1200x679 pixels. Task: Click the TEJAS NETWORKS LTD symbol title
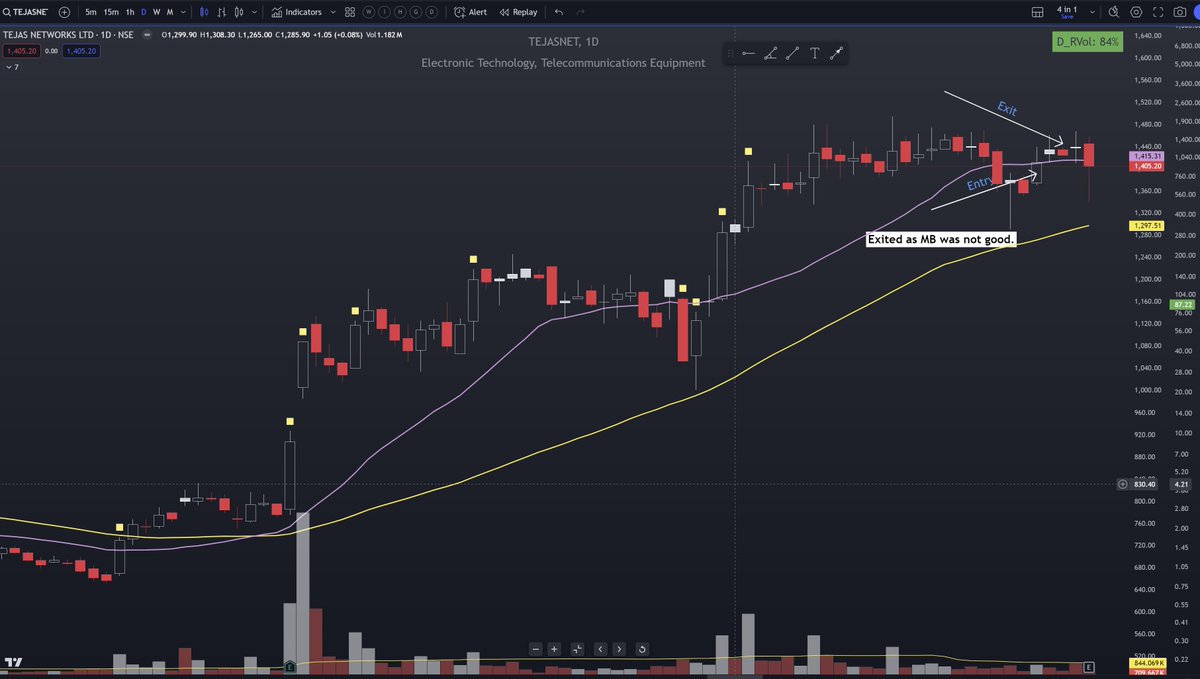tap(67, 35)
